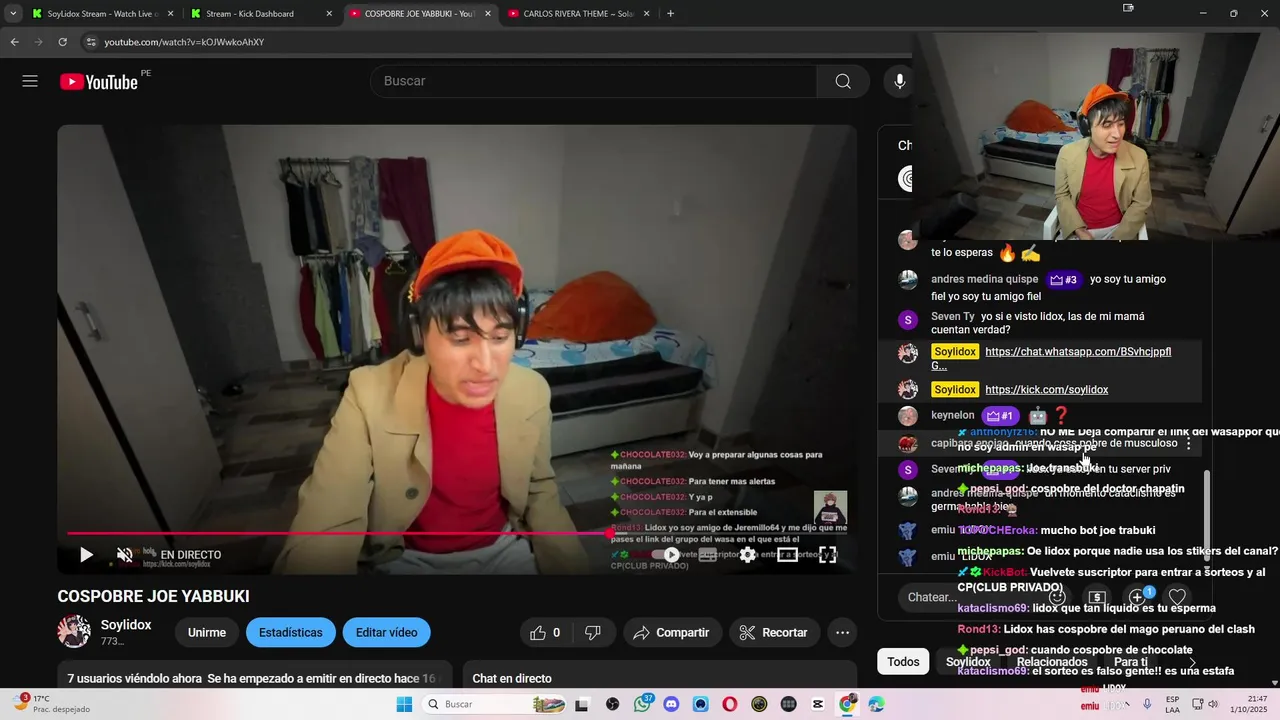This screenshot has height=720, width=1280.
Task: Open Opera browser from the taskbar
Action: (x=730, y=704)
